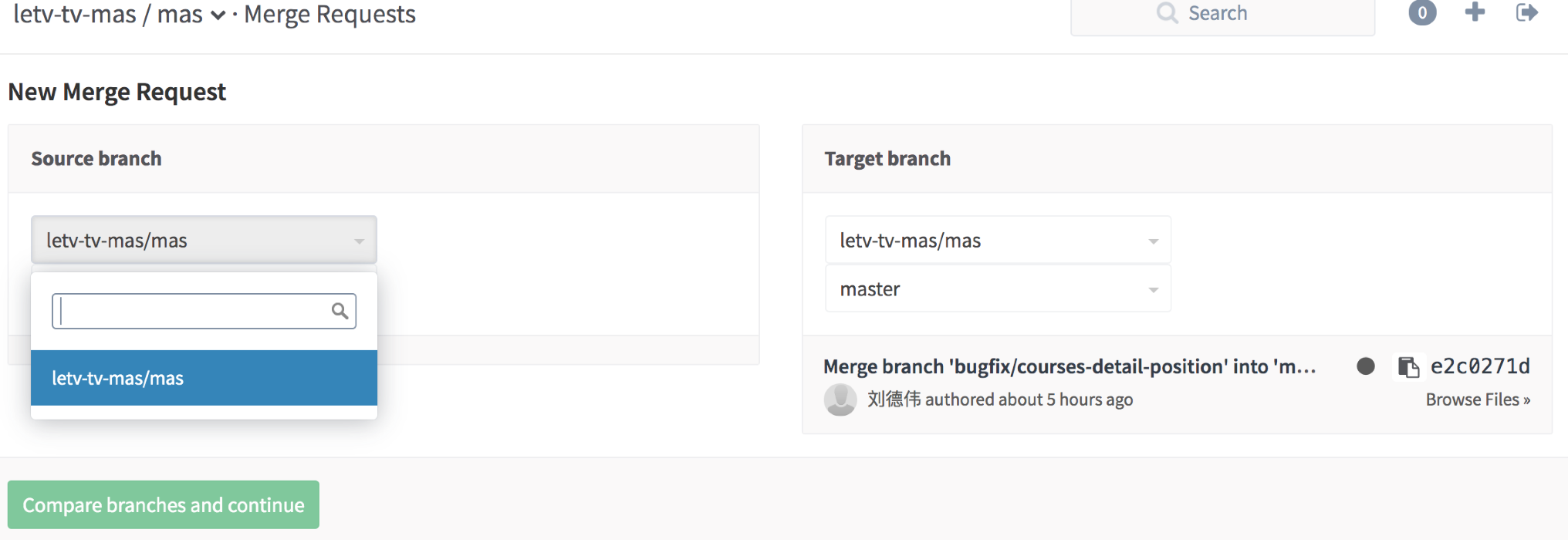This screenshot has height=543, width=1568.
Task: Click the sign out arrow icon
Action: tap(1527, 12)
